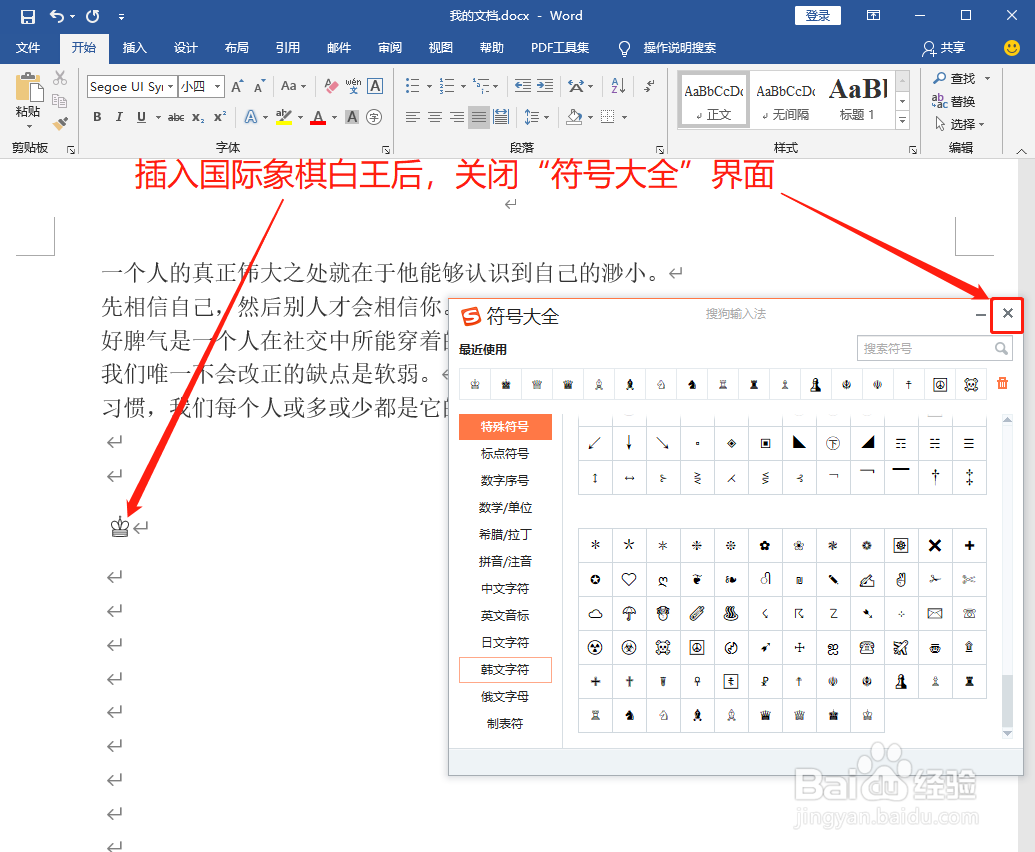Apply strikethrough formatting

click(176, 118)
